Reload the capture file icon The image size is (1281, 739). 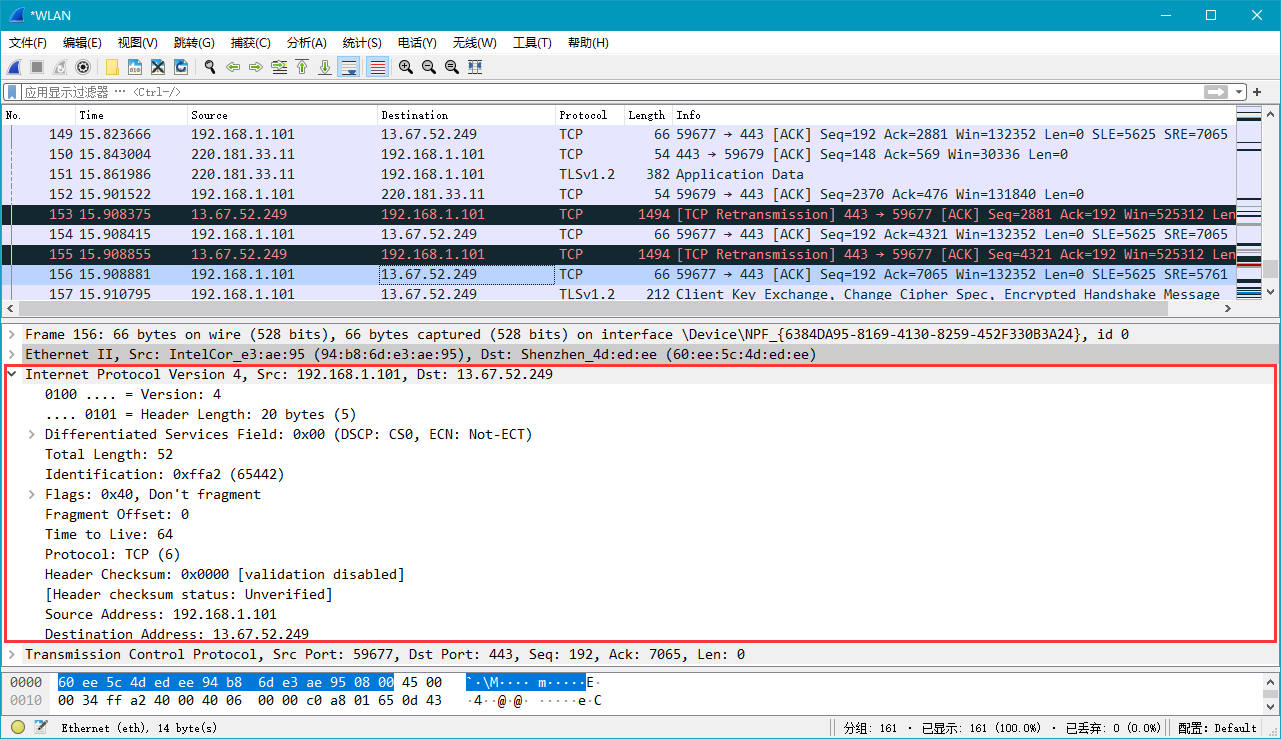pyautogui.click(x=181, y=67)
